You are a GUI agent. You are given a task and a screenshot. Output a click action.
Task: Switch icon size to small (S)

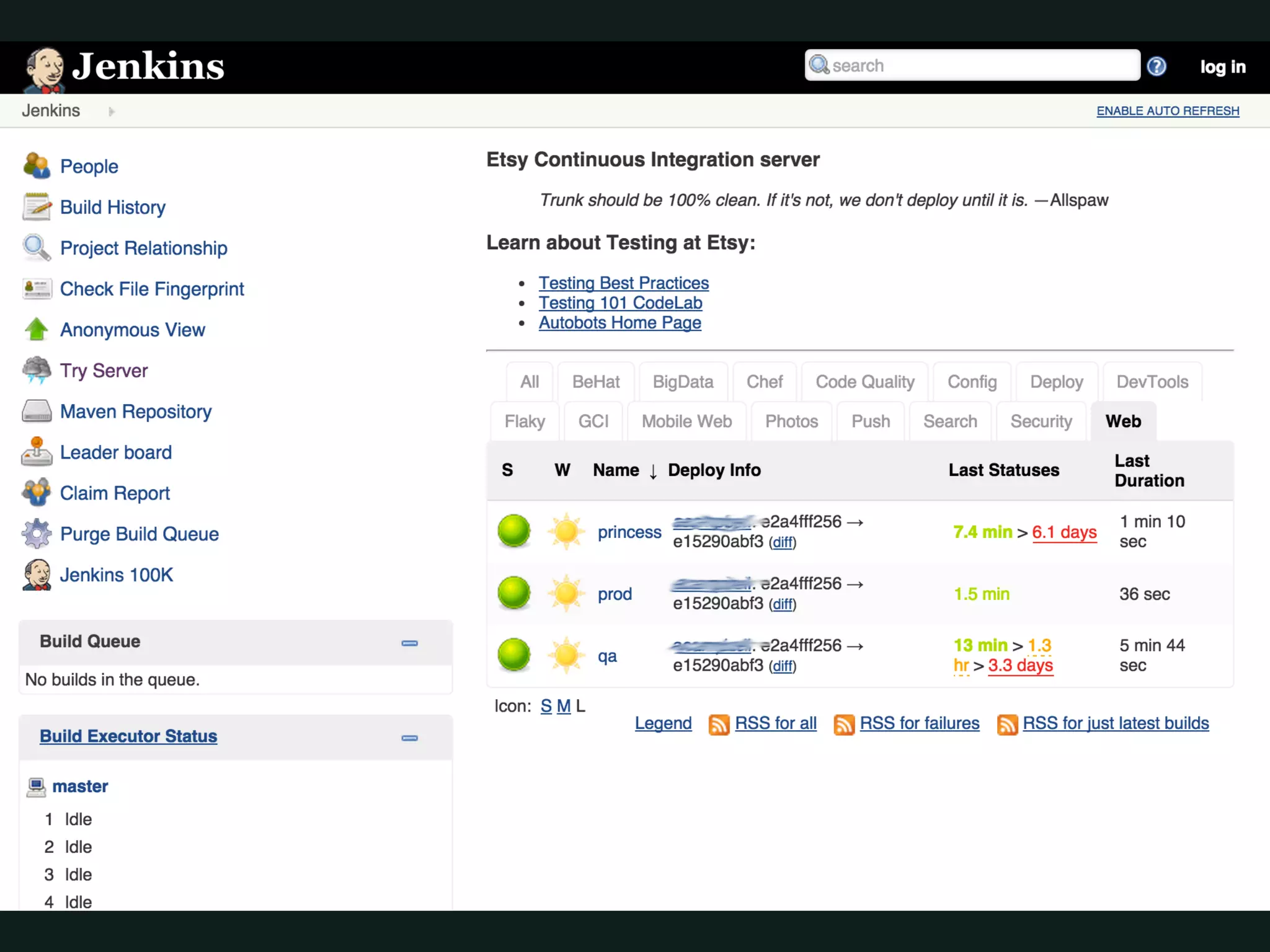click(546, 706)
